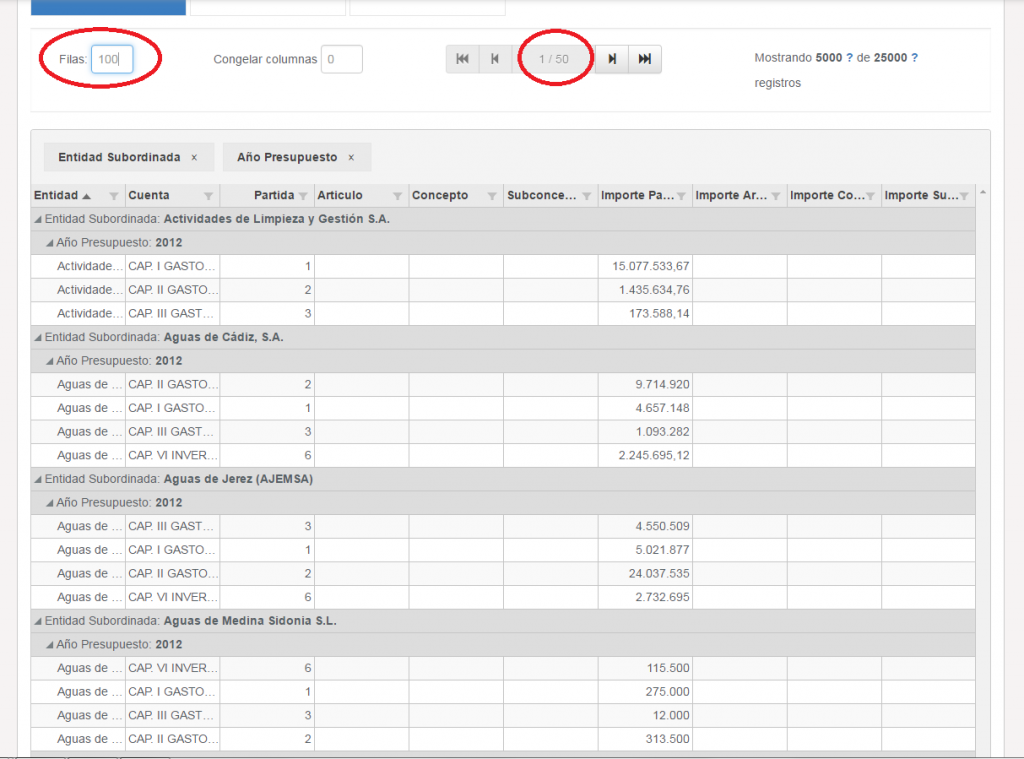Screen dimensions: 1024x759
Task: Open filter for Articulo column
Action: 397,196
